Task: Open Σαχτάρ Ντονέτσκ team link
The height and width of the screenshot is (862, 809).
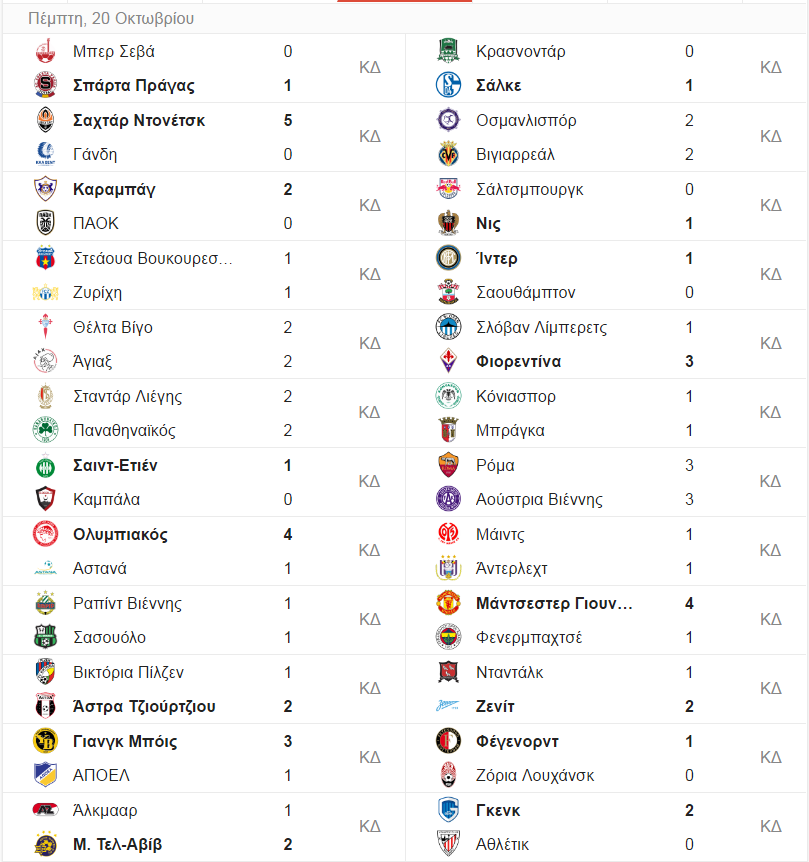Action: (x=139, y=120)
